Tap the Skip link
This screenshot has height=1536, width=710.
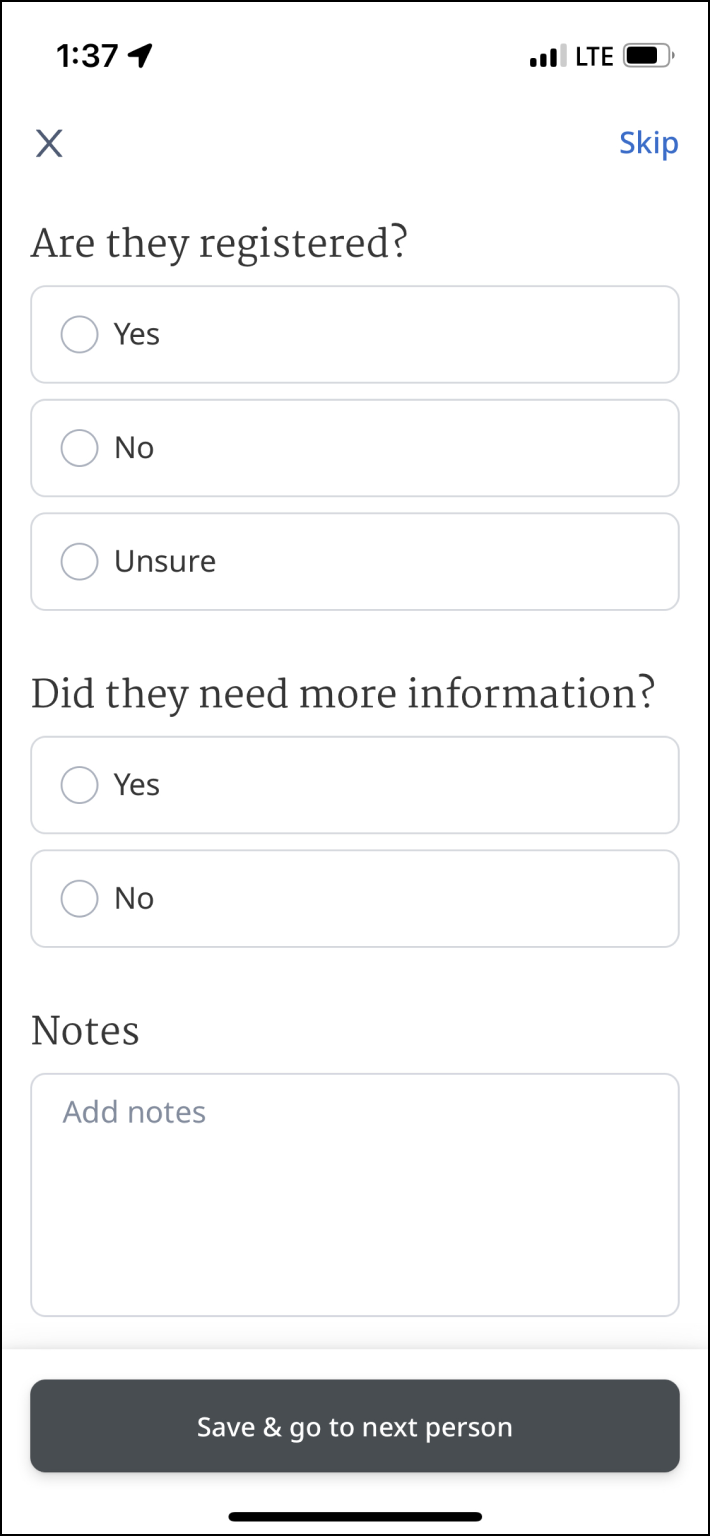[648, 143]
